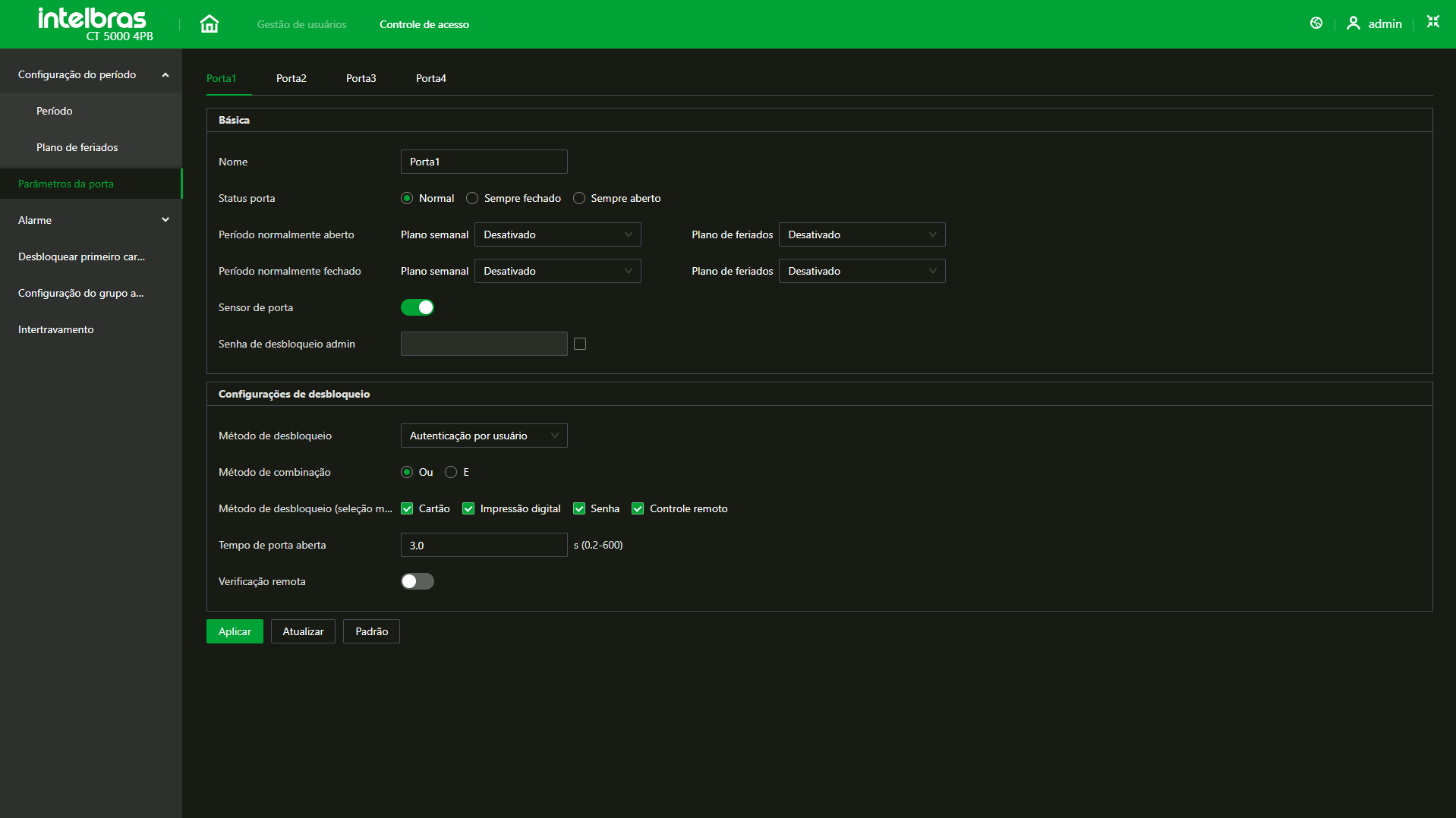Switch to the Porta3 tab
This screenshot has width=1456, height=818.
(x=361, y=78)
